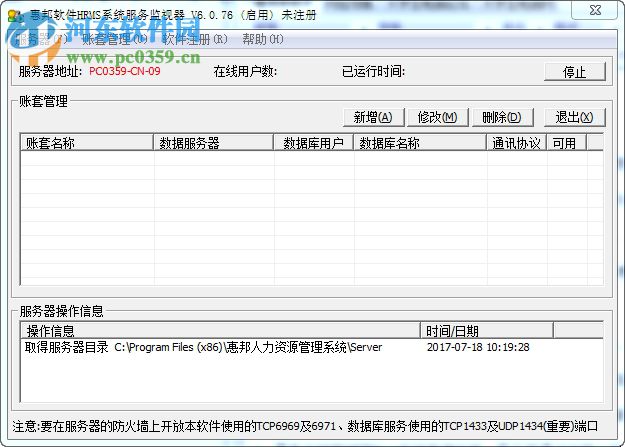
Task: Sort by 数据库名称 column header
Action: coord(420,143)
